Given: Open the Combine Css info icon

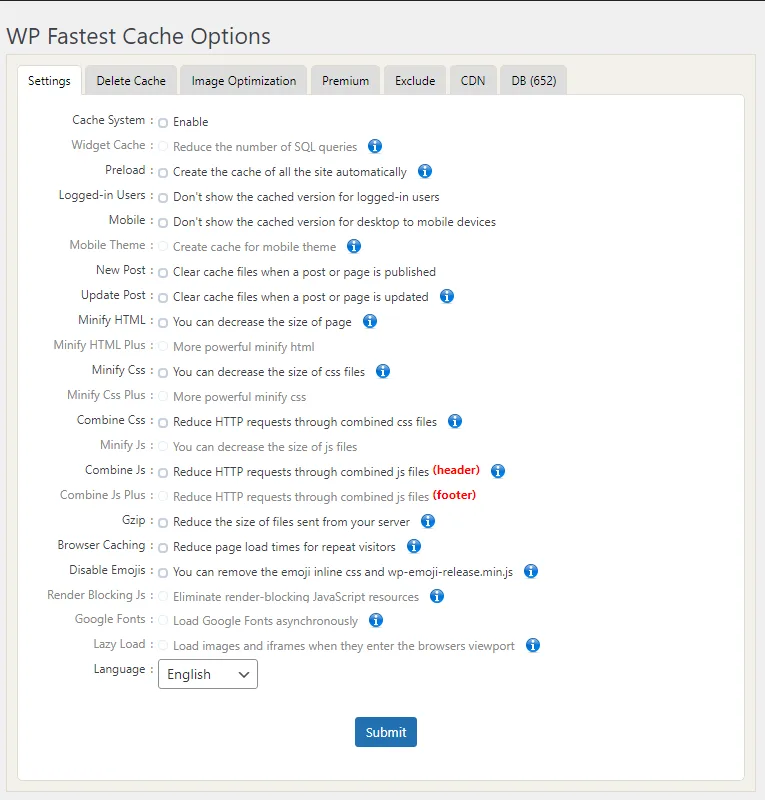Looking at the screenshot, I should (455, 421).
